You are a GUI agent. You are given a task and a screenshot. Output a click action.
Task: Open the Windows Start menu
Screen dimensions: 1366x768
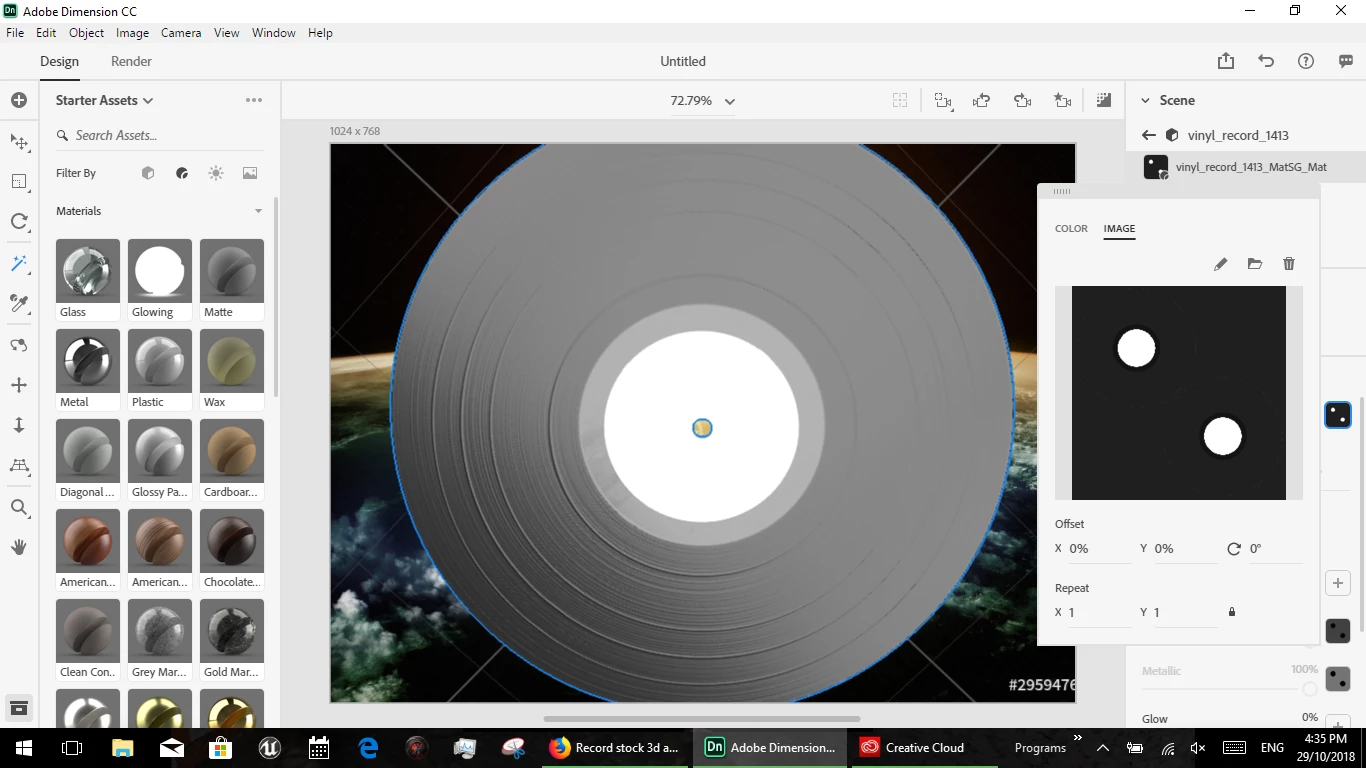[x=24, y=747]
